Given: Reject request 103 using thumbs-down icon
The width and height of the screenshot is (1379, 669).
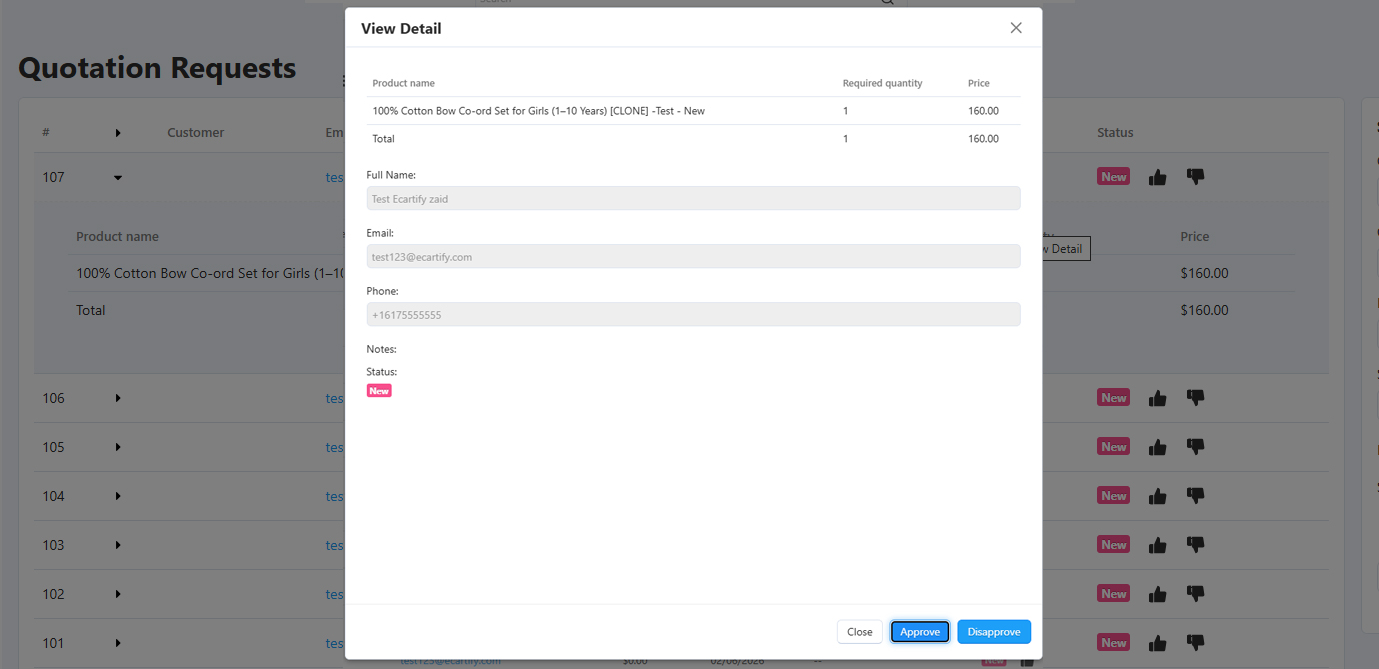Looking at the screenshot, I should (x=1195, y=545).
